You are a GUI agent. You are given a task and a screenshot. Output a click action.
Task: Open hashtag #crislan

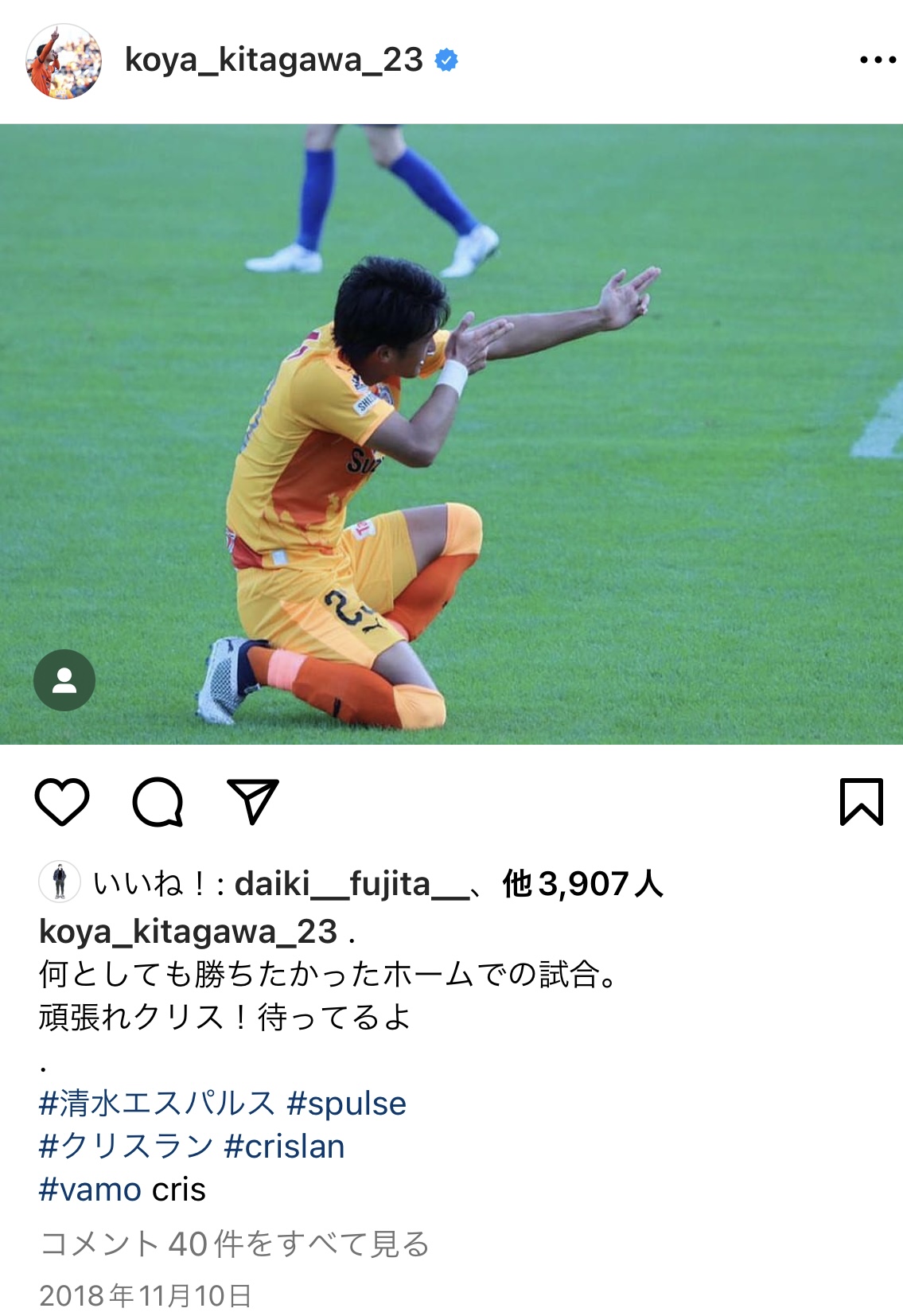[285, 1147]
